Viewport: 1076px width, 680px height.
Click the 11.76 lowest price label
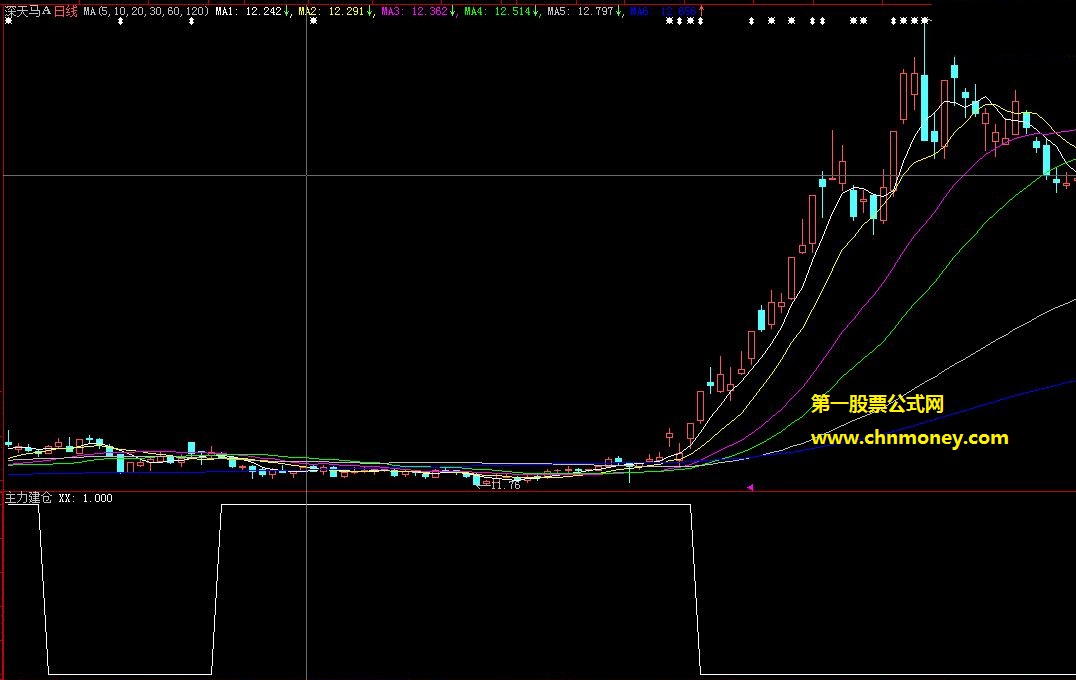[506, 484]
